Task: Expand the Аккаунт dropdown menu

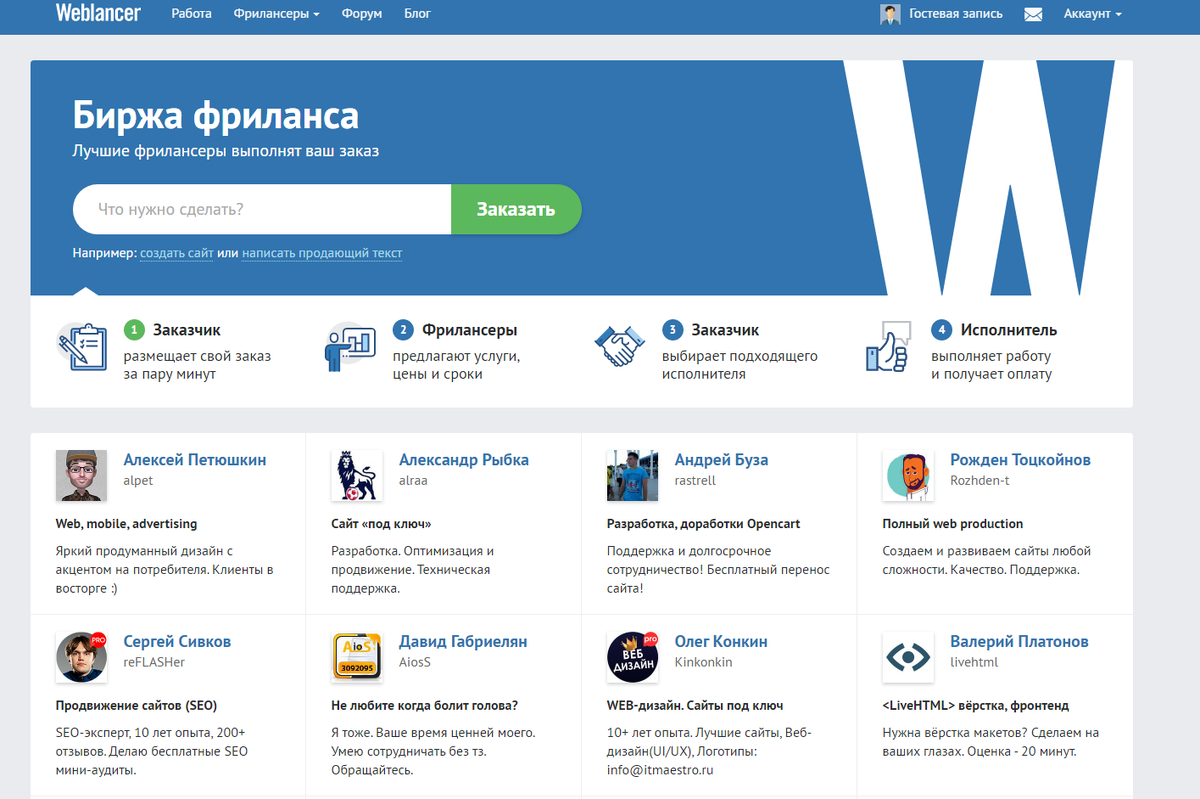Action: 1093,14
